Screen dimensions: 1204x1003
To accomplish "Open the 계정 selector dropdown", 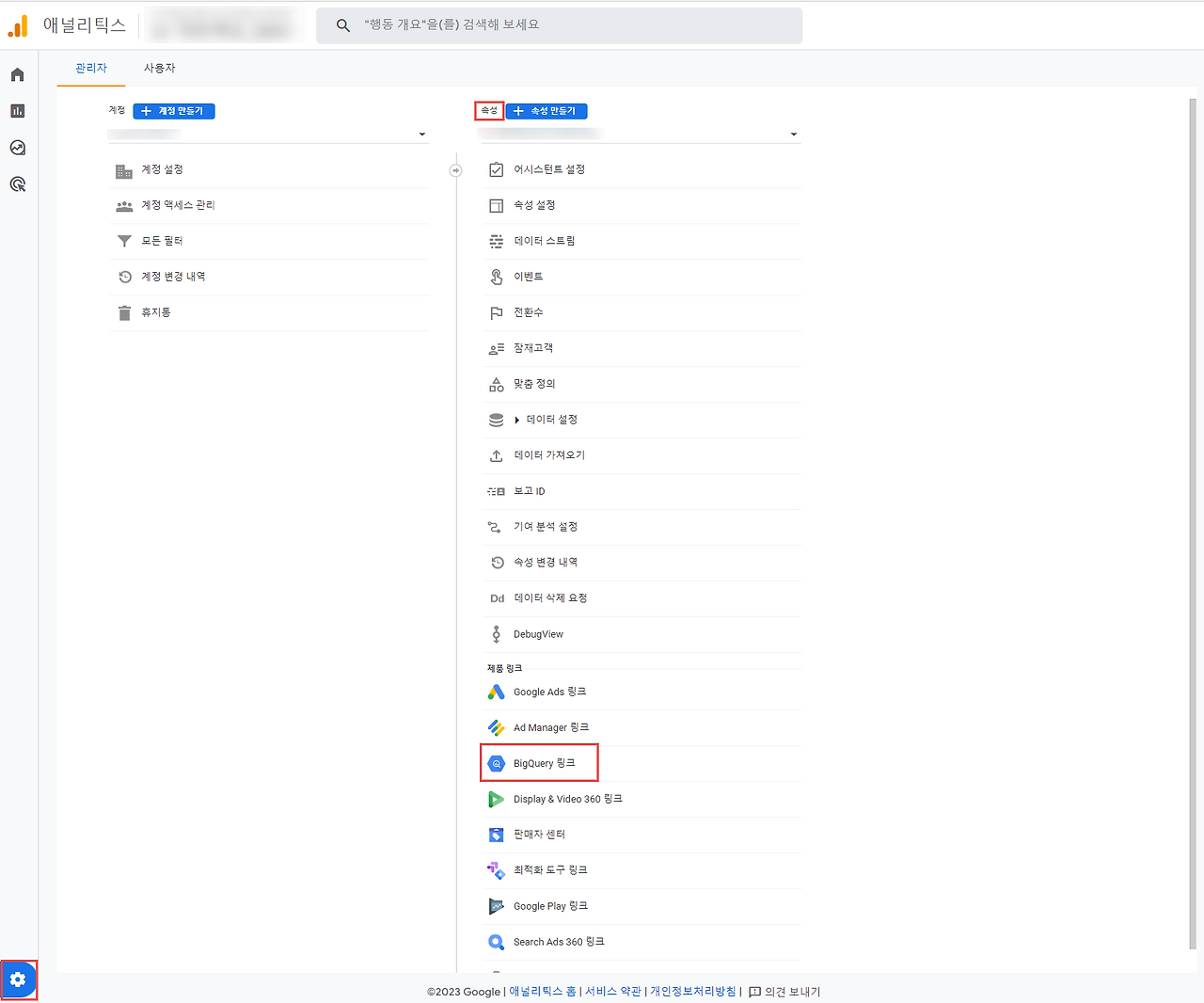I will click(268, 135).
